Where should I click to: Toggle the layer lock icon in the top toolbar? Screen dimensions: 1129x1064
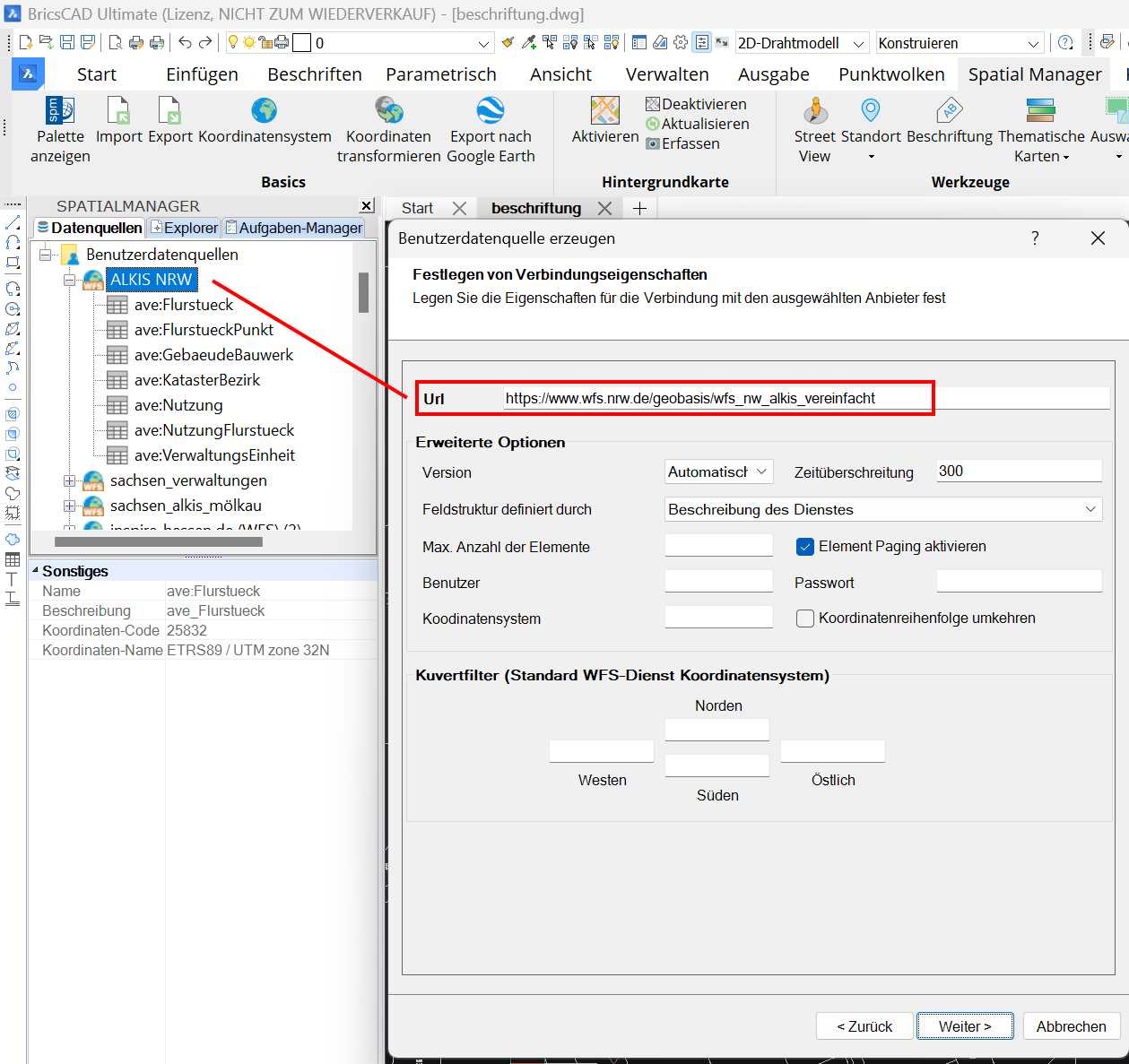[266, 41]
